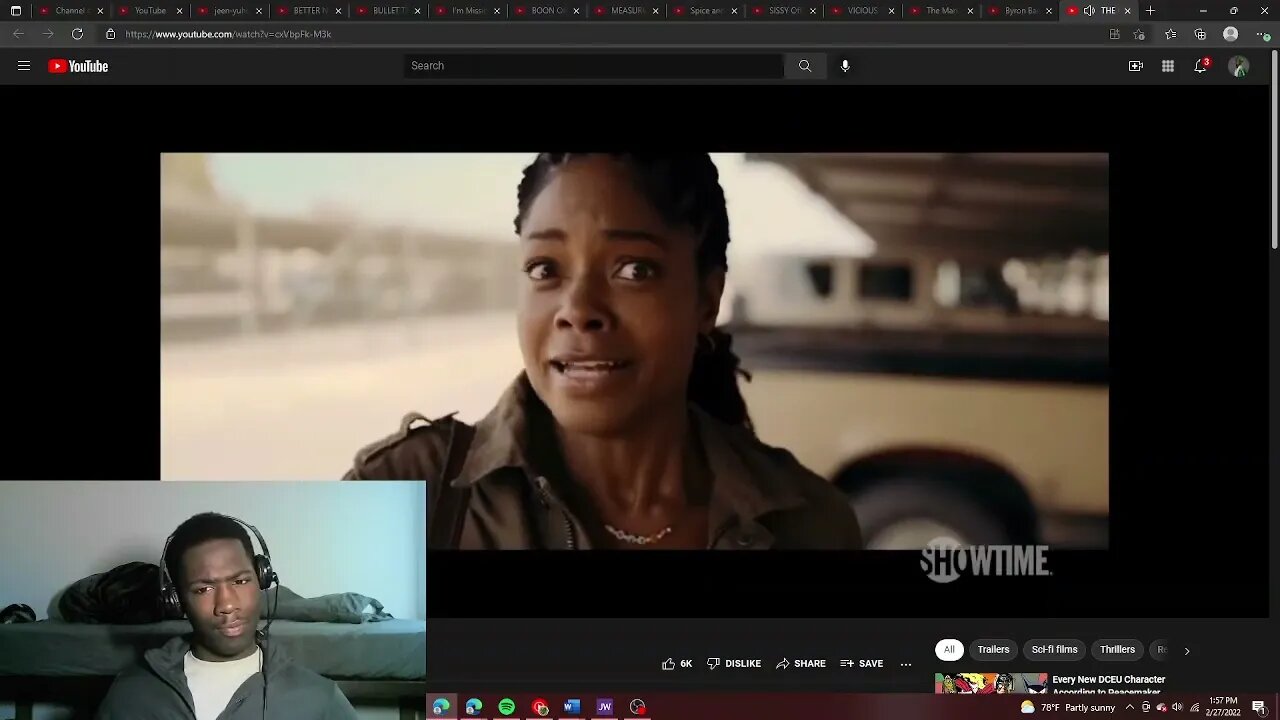Click the page vertical scrollbar
This screenshot has width=1280, height=720.
(x=1274, y=150)
